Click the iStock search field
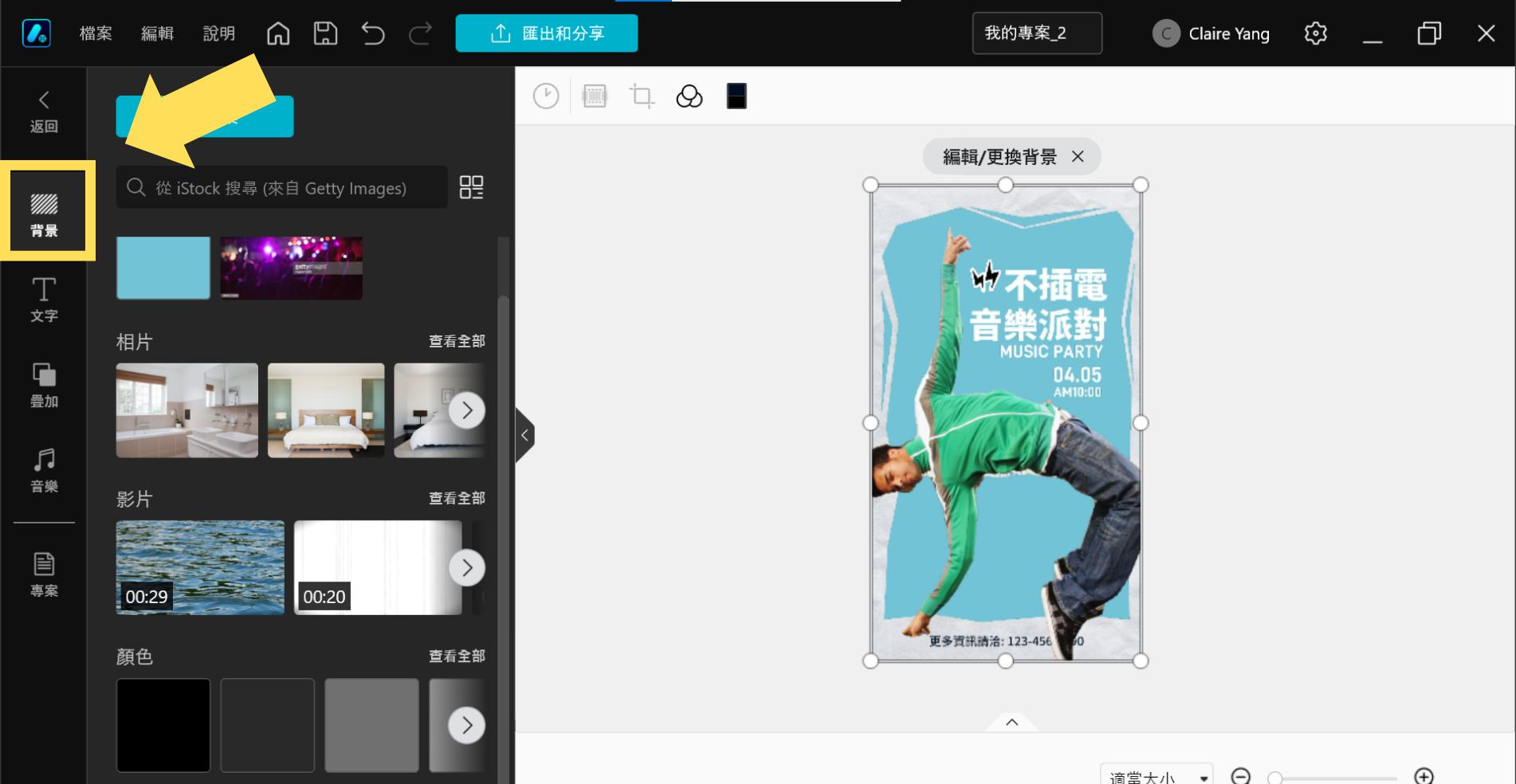 click(x=281, y=187)
